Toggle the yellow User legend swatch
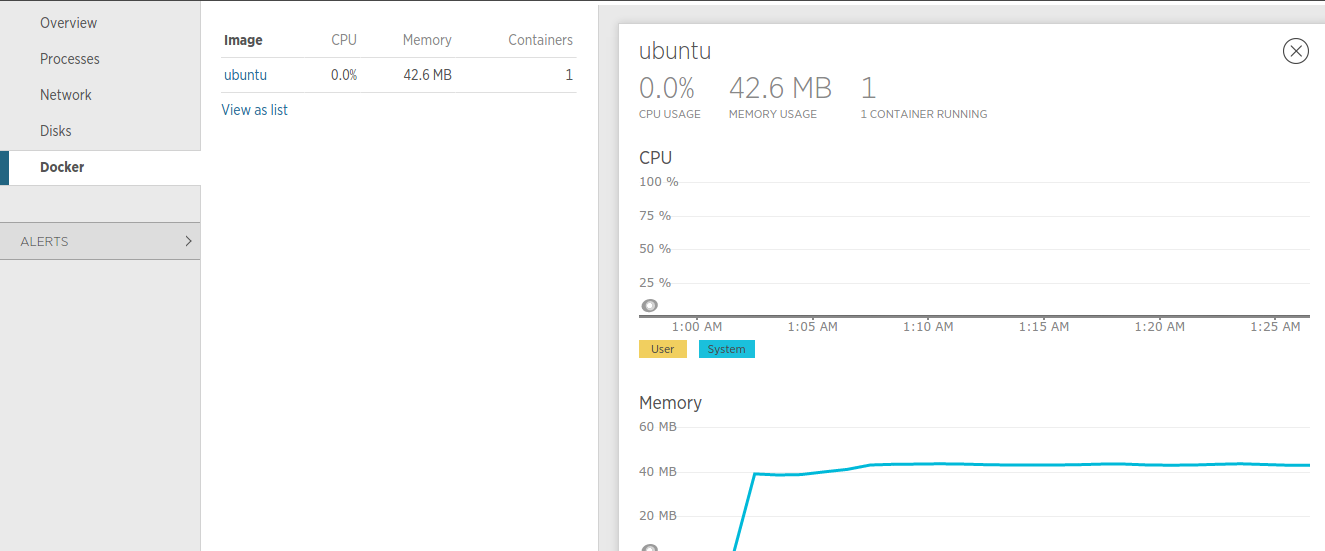This screenshot has height=551, width=1325. 663,349
